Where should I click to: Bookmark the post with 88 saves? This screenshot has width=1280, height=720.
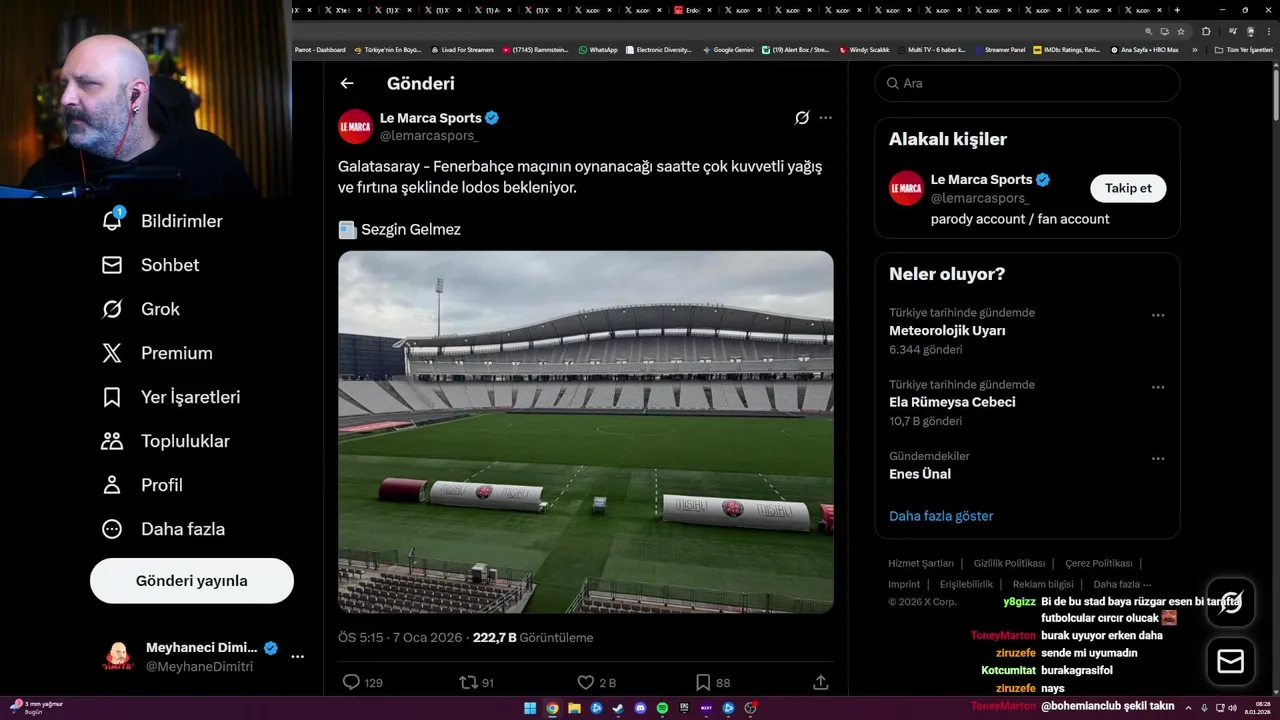click(x=703, y=682)
